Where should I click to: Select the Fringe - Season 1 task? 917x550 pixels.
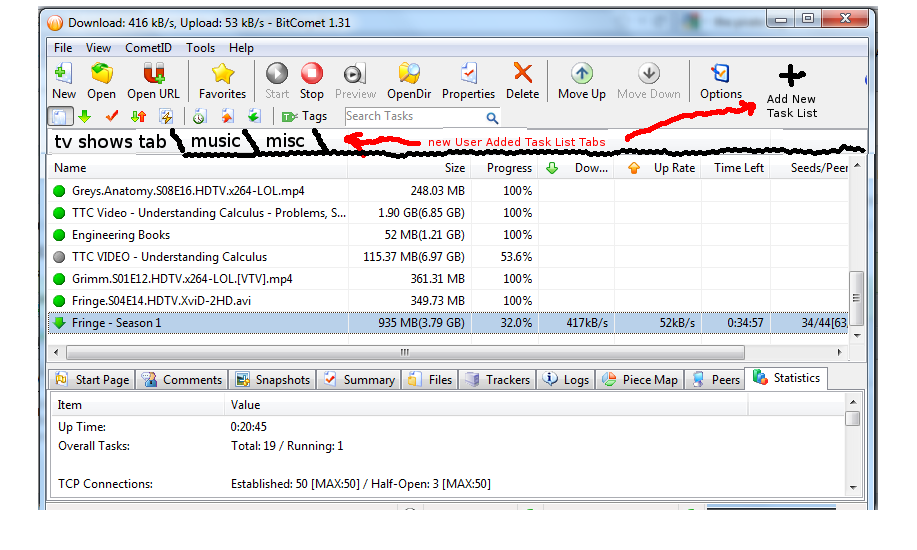tap(448, 322)
